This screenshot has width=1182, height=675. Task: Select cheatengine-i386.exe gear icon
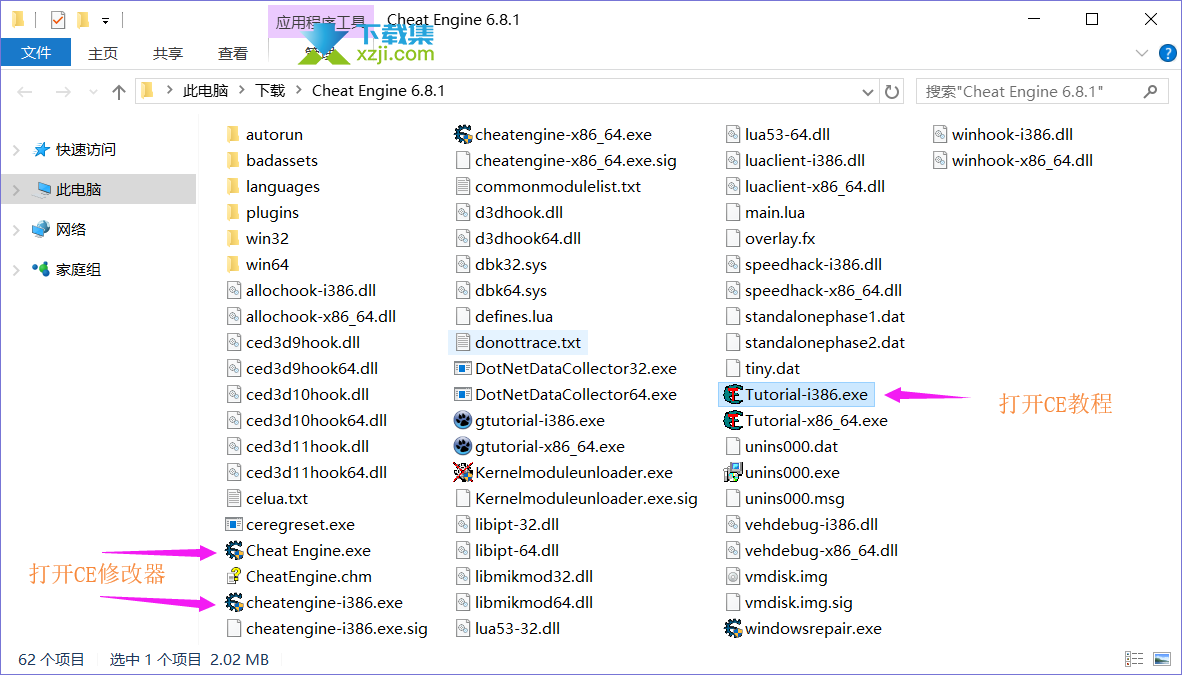234,603
